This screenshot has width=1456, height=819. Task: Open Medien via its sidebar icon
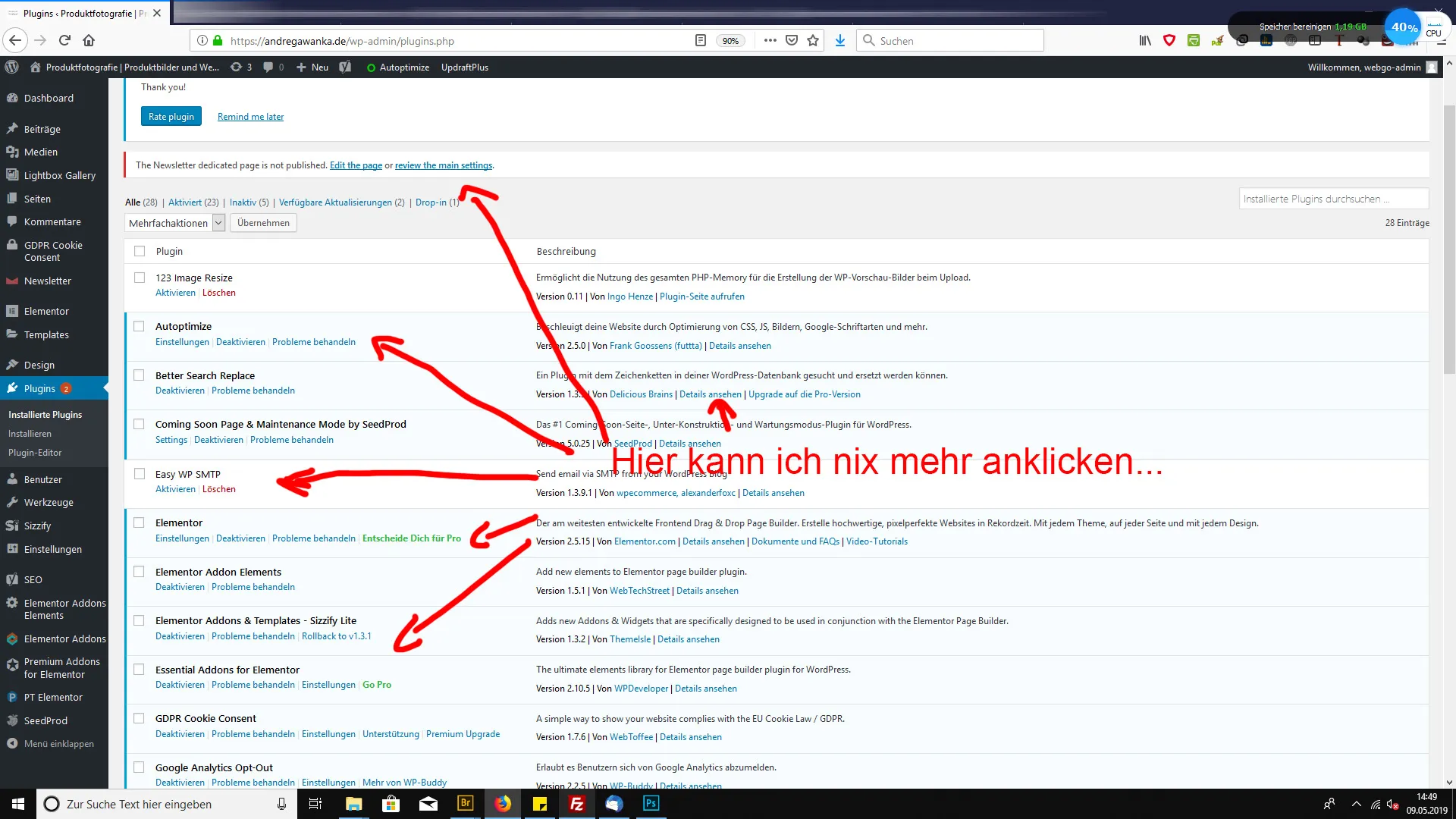click(12, 152)
